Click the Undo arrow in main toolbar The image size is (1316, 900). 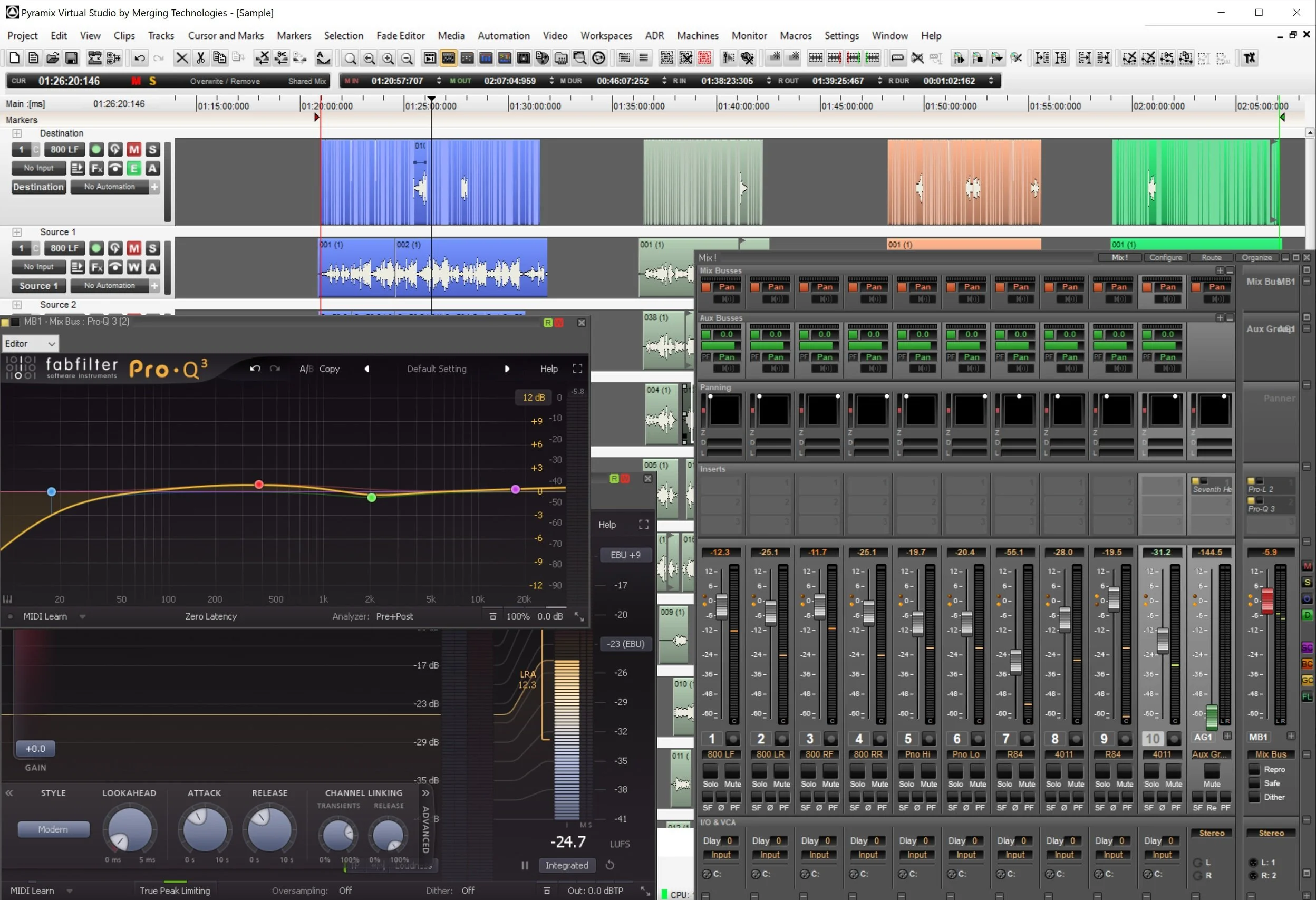click(x=139, y=58)
